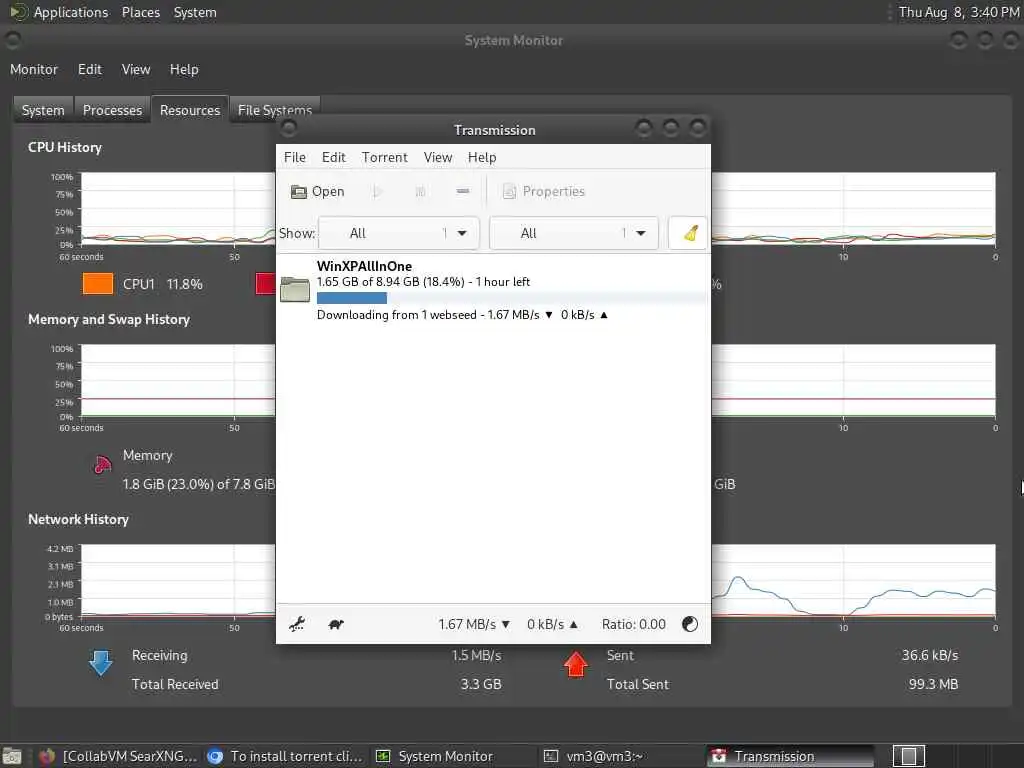This screenshot has height=768, width=1024.
Task: Click the red CPU2 color swatch
Action: [265, 284]
